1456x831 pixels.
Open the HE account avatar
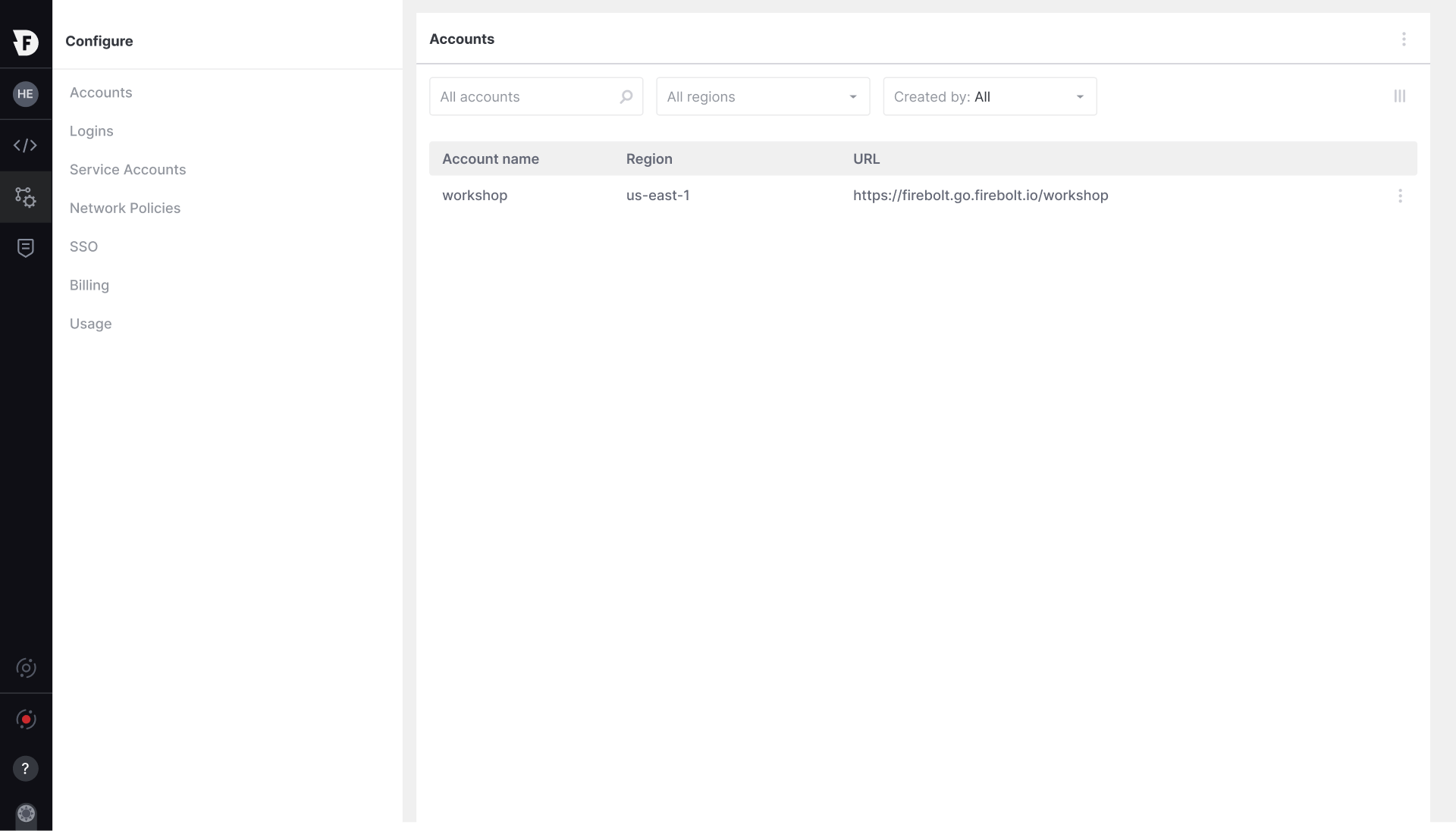coord(26,94)
